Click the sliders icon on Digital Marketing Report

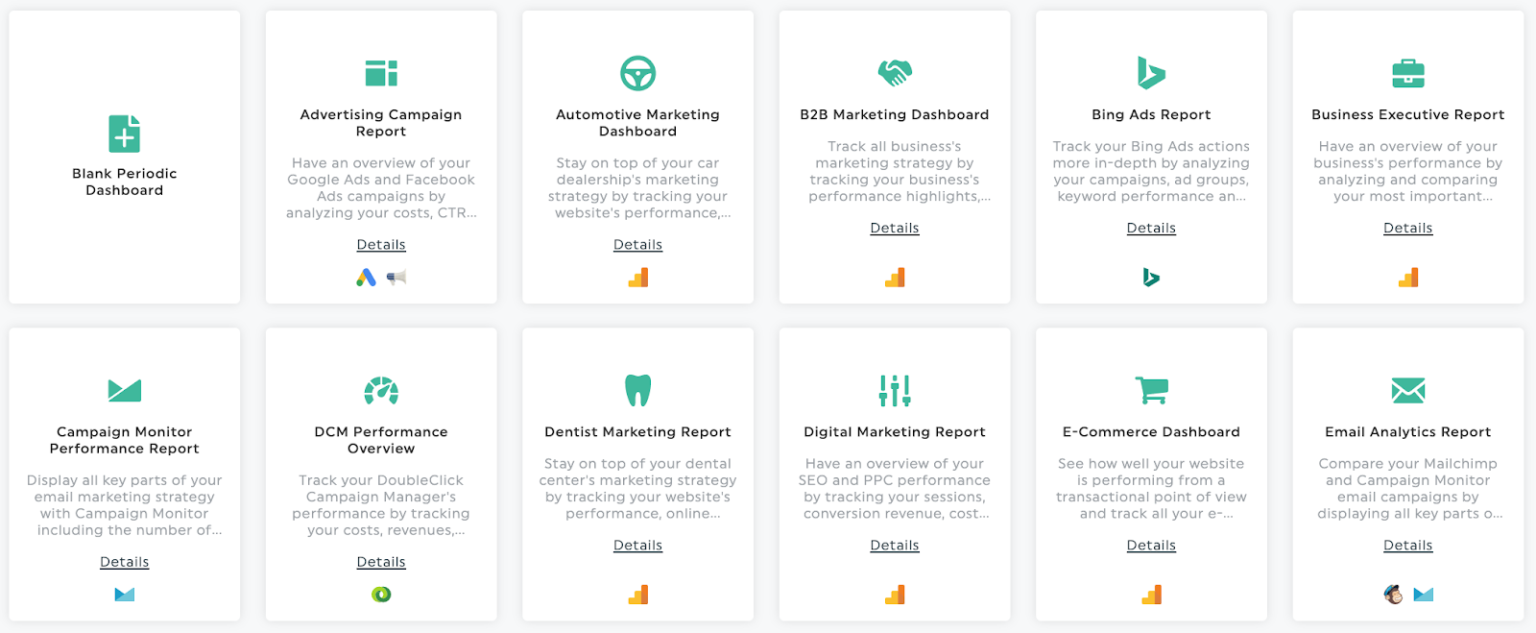click(x=894, y=390)
